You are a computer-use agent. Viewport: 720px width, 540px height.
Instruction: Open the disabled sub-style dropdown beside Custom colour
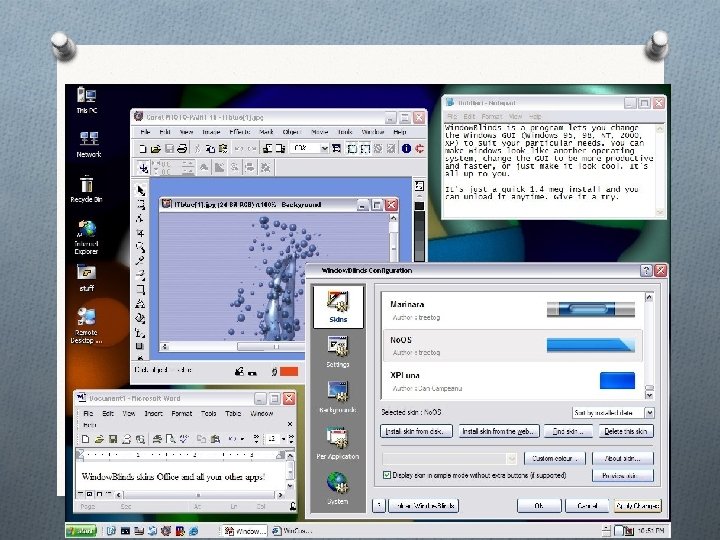(512, 458)
